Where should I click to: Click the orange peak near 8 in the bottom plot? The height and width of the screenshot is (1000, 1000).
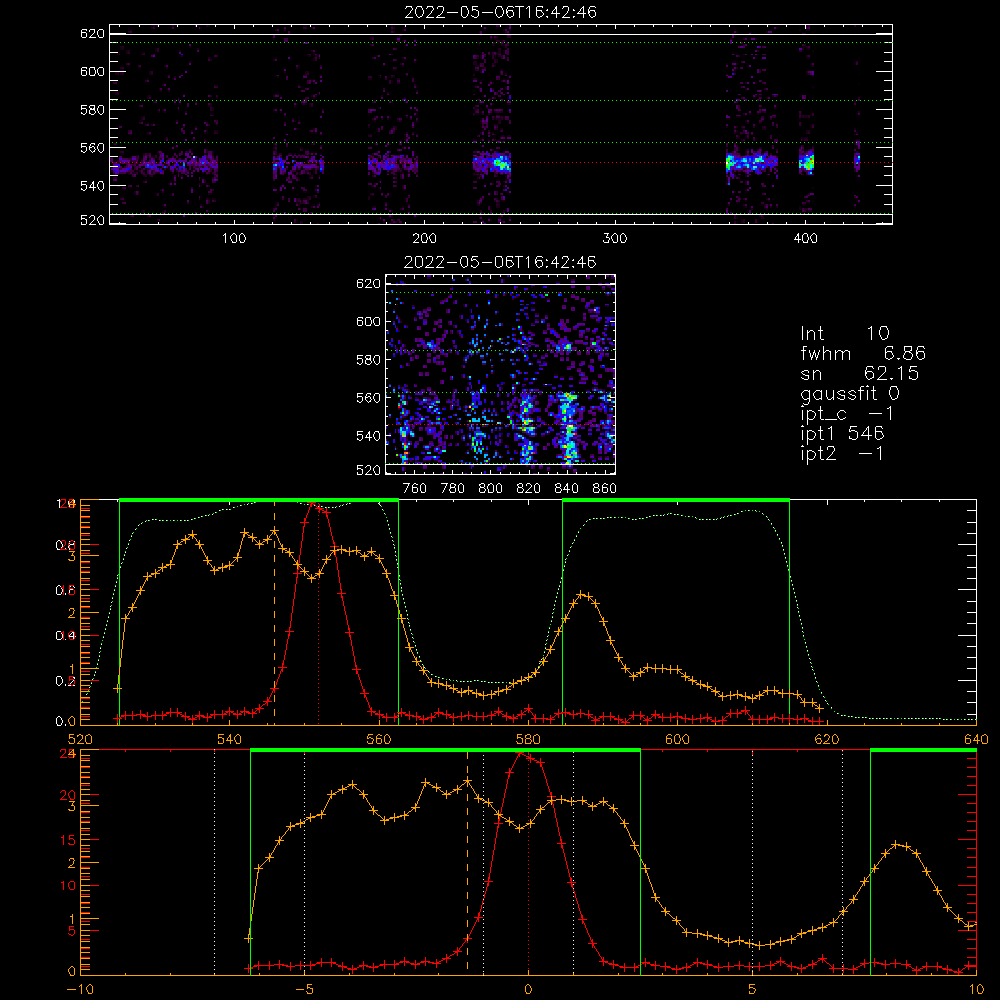point(897,844)
